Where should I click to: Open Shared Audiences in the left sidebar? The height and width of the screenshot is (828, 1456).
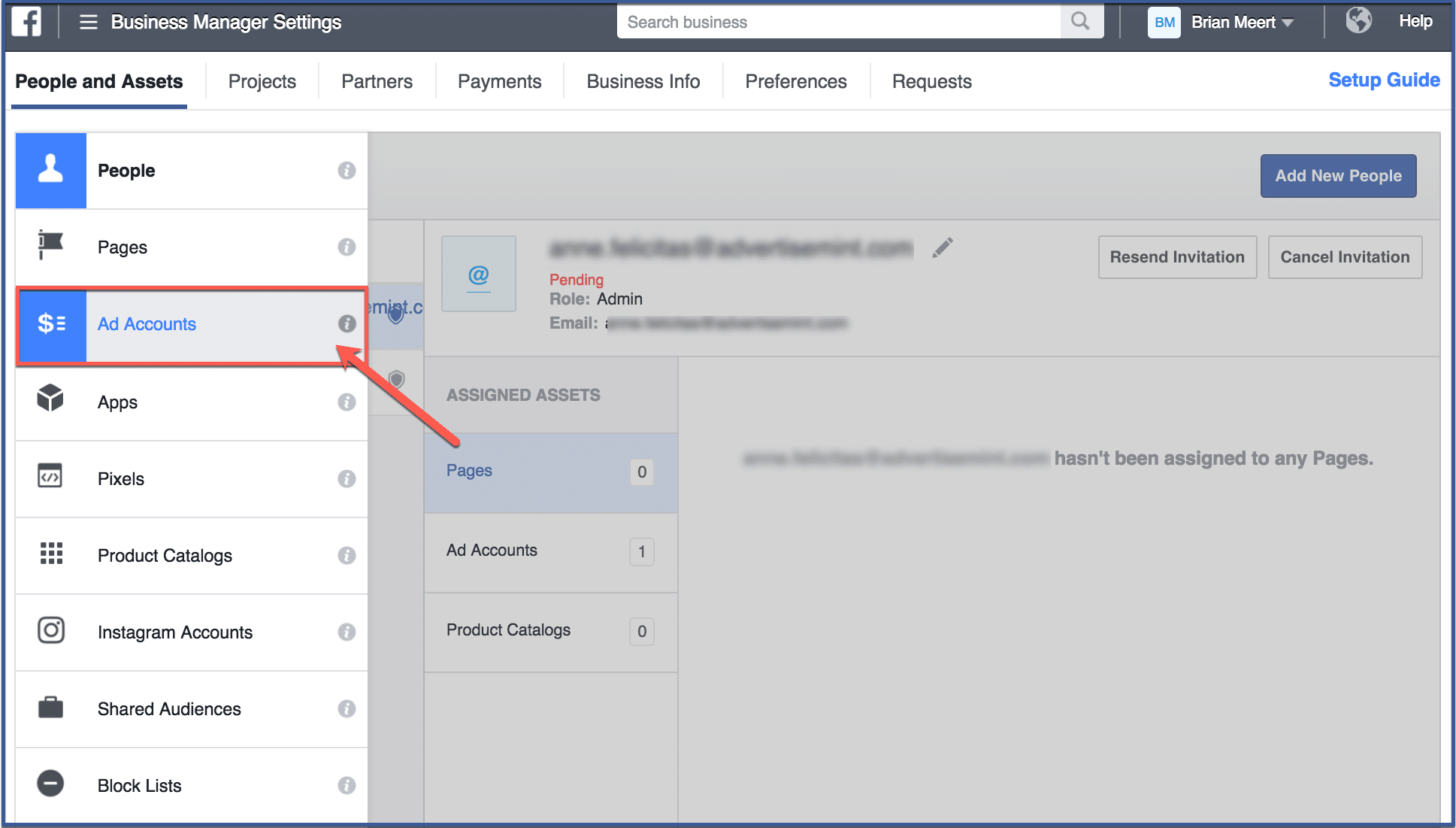coord(192,709)
